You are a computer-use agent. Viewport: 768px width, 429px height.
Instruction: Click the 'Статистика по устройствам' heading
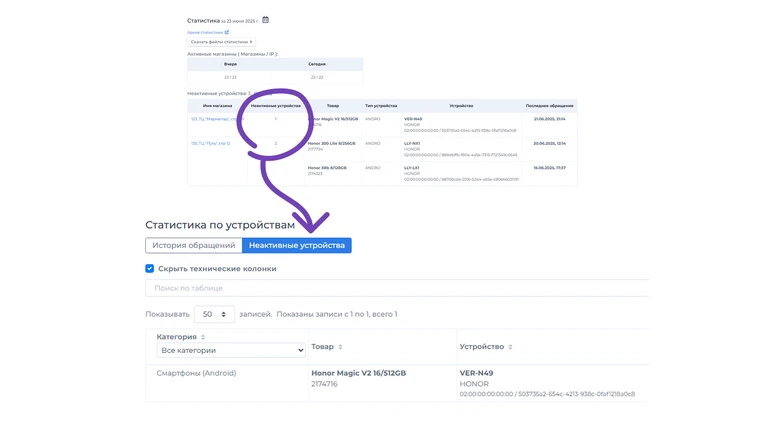[x=220, y=225]
